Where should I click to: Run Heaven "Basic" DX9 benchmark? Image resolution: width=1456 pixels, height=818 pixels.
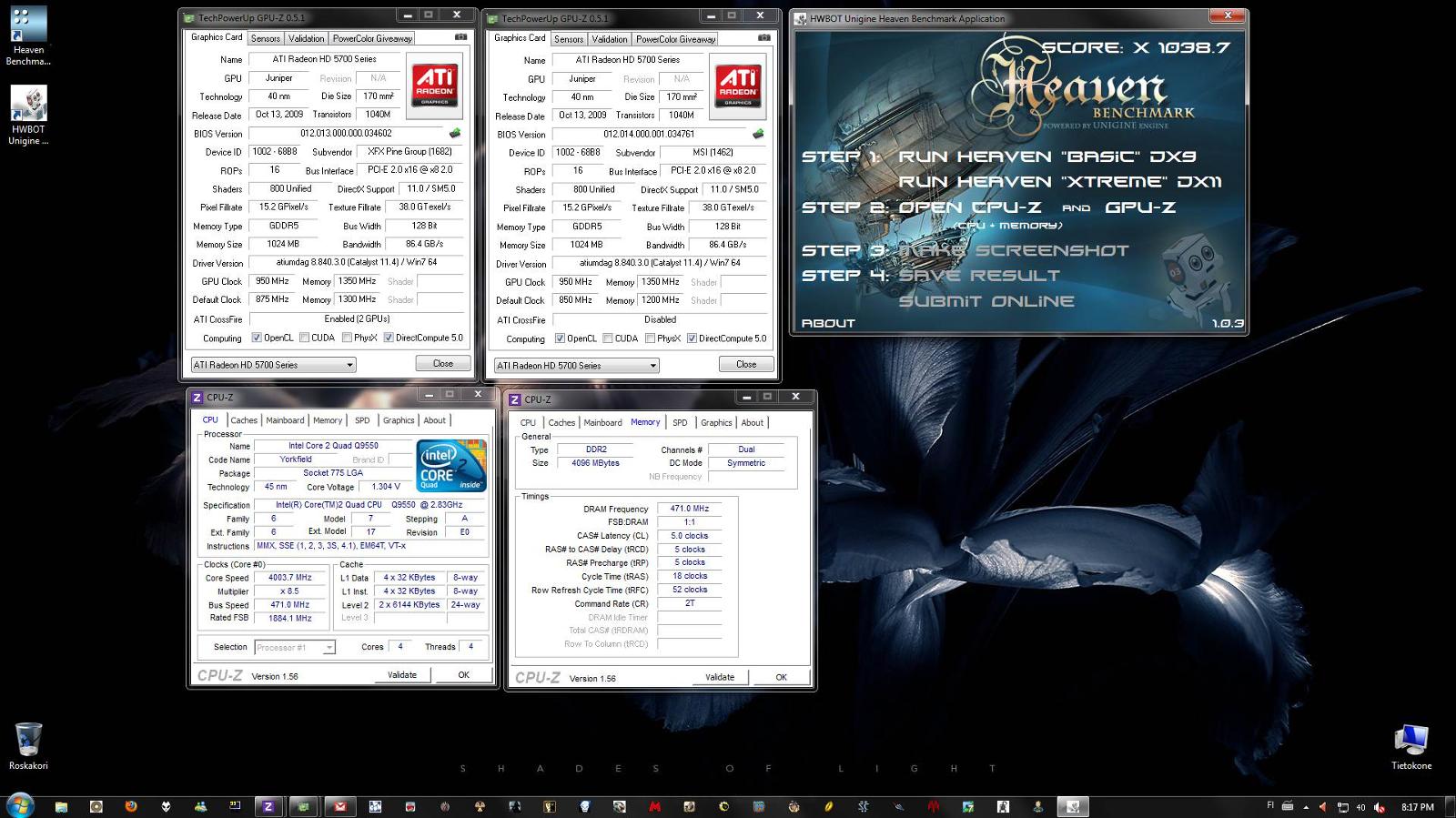(1047, 157)
